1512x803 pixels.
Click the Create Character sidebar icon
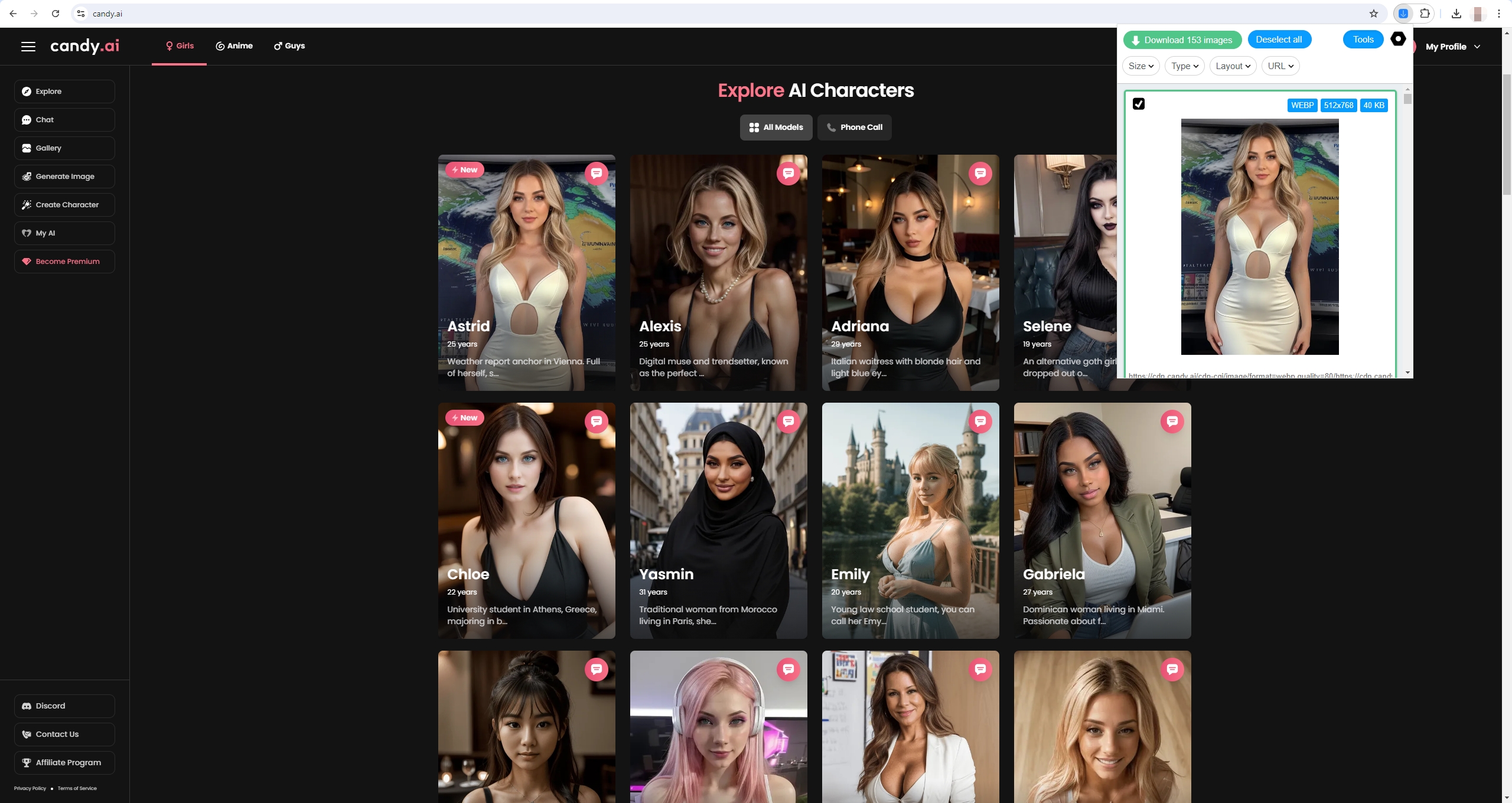pos(26,205)
